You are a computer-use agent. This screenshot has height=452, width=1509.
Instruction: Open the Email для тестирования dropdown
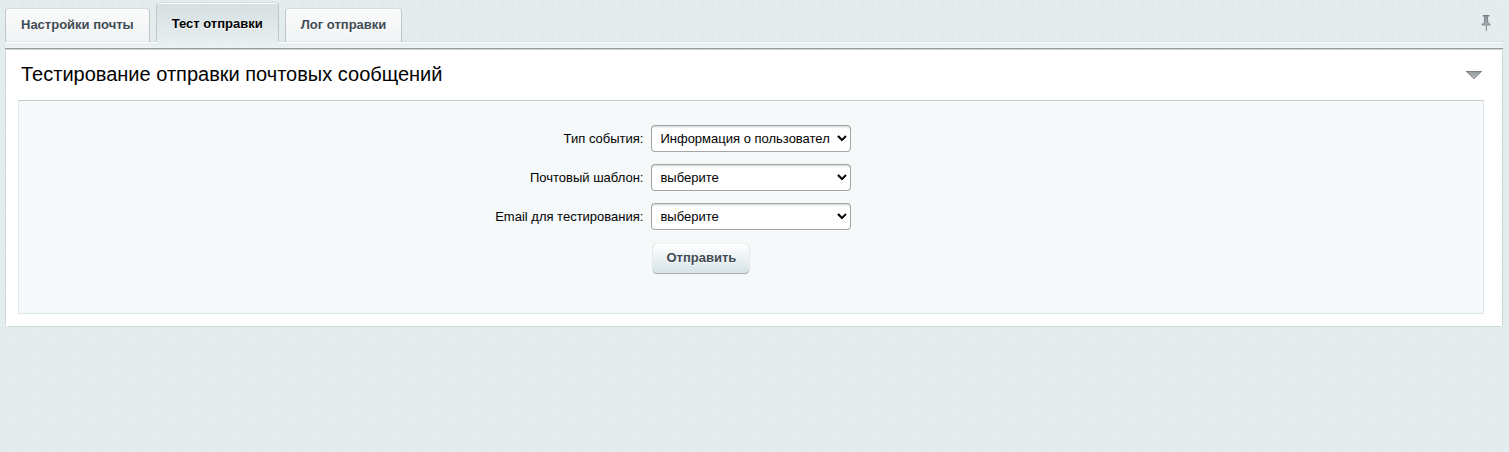pos(750,217)
